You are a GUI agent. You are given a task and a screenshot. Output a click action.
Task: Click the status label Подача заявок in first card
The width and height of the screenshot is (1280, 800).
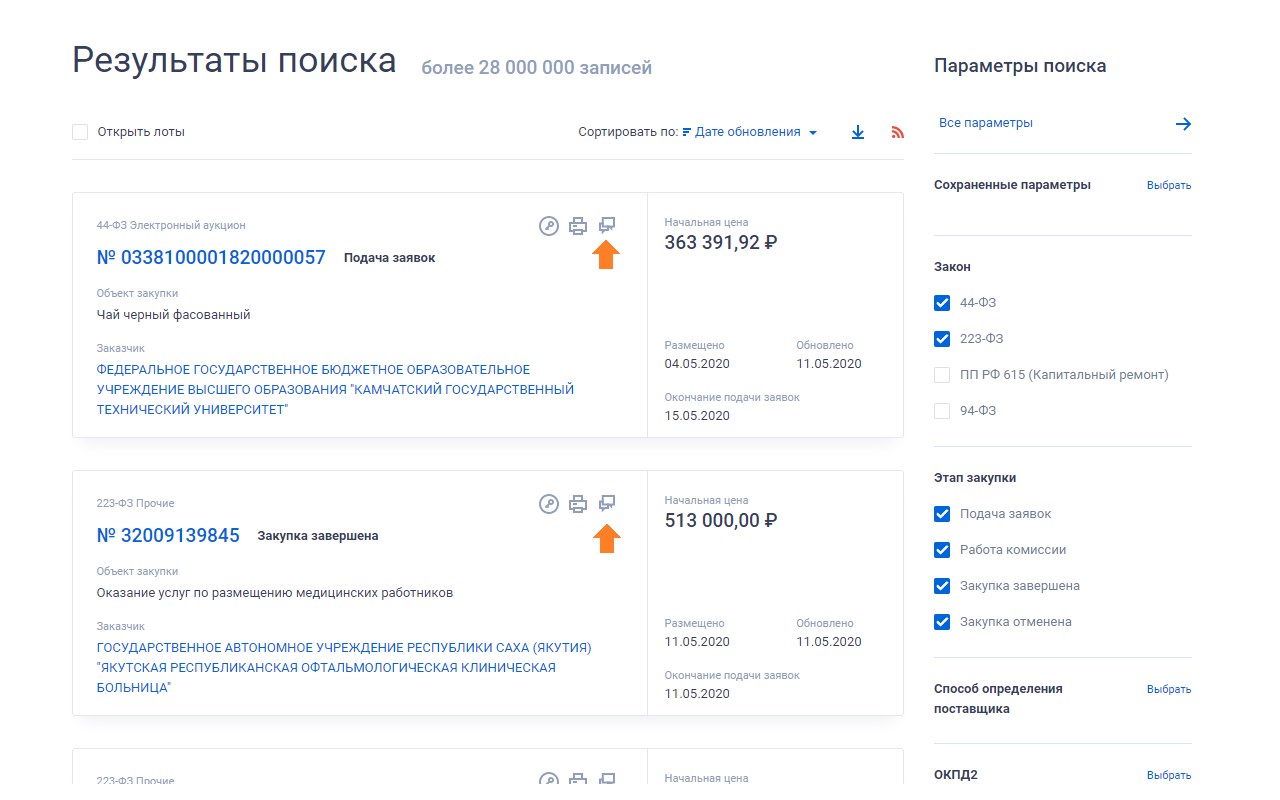pyautogui.click(x=390, y=258)
